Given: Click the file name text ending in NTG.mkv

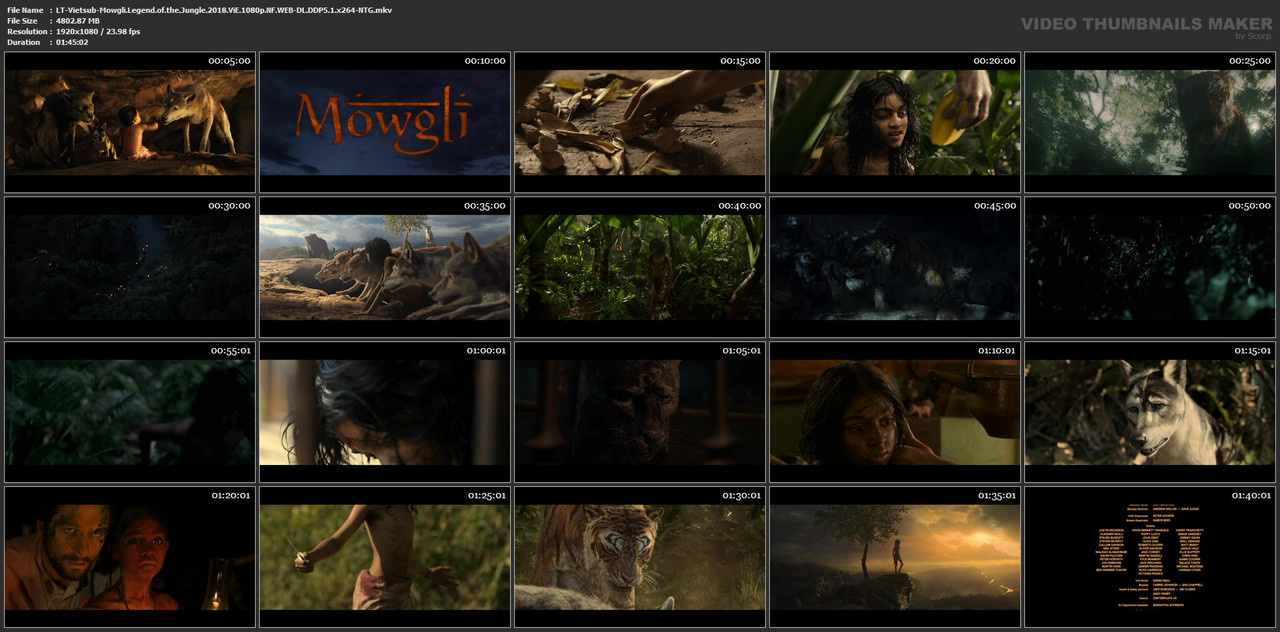Looking at the screenshot, I should 224,10.
